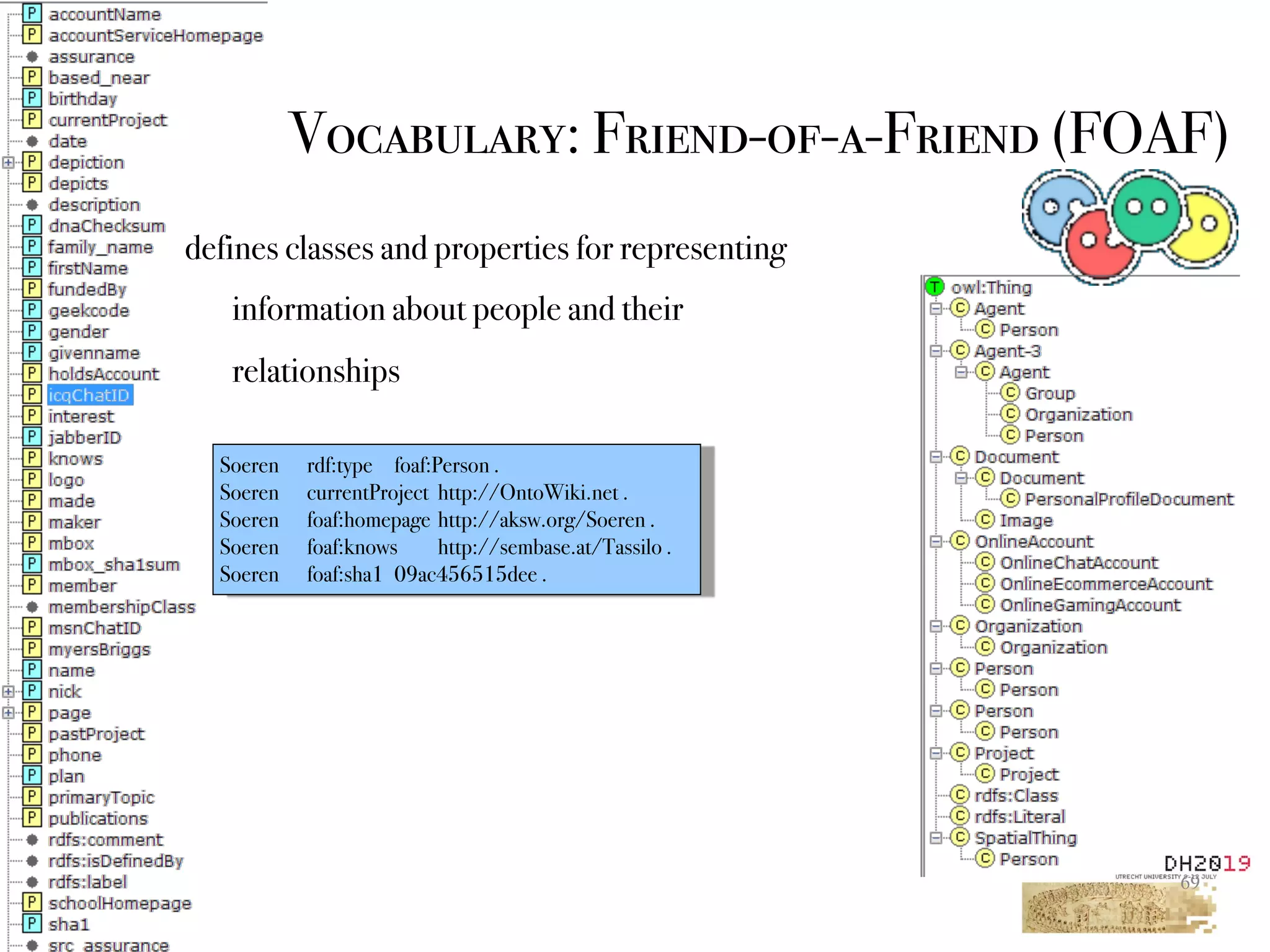Click the class icon beside Image
The image size is (1270, 952).
pyautogui.click(x=985, y=519)
